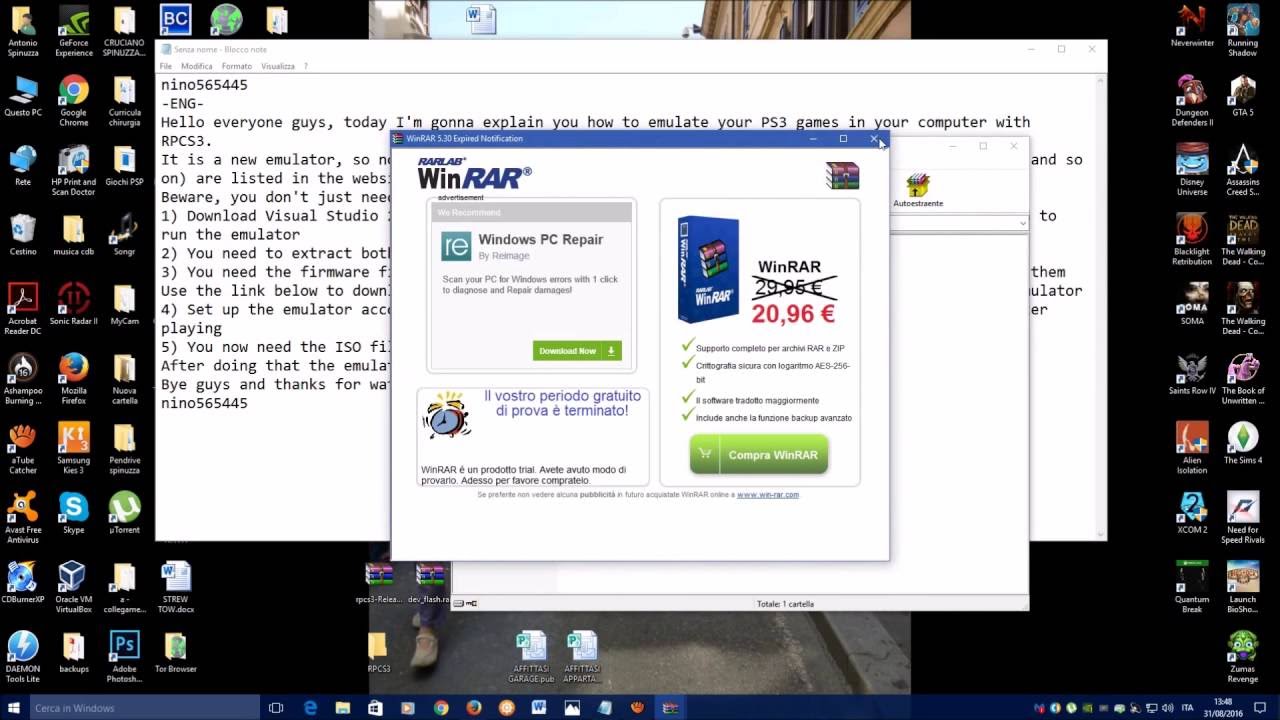1280x720 pixels.
Task: Open DAEMON Tools Lite shortcut
Action: point(23,656)
